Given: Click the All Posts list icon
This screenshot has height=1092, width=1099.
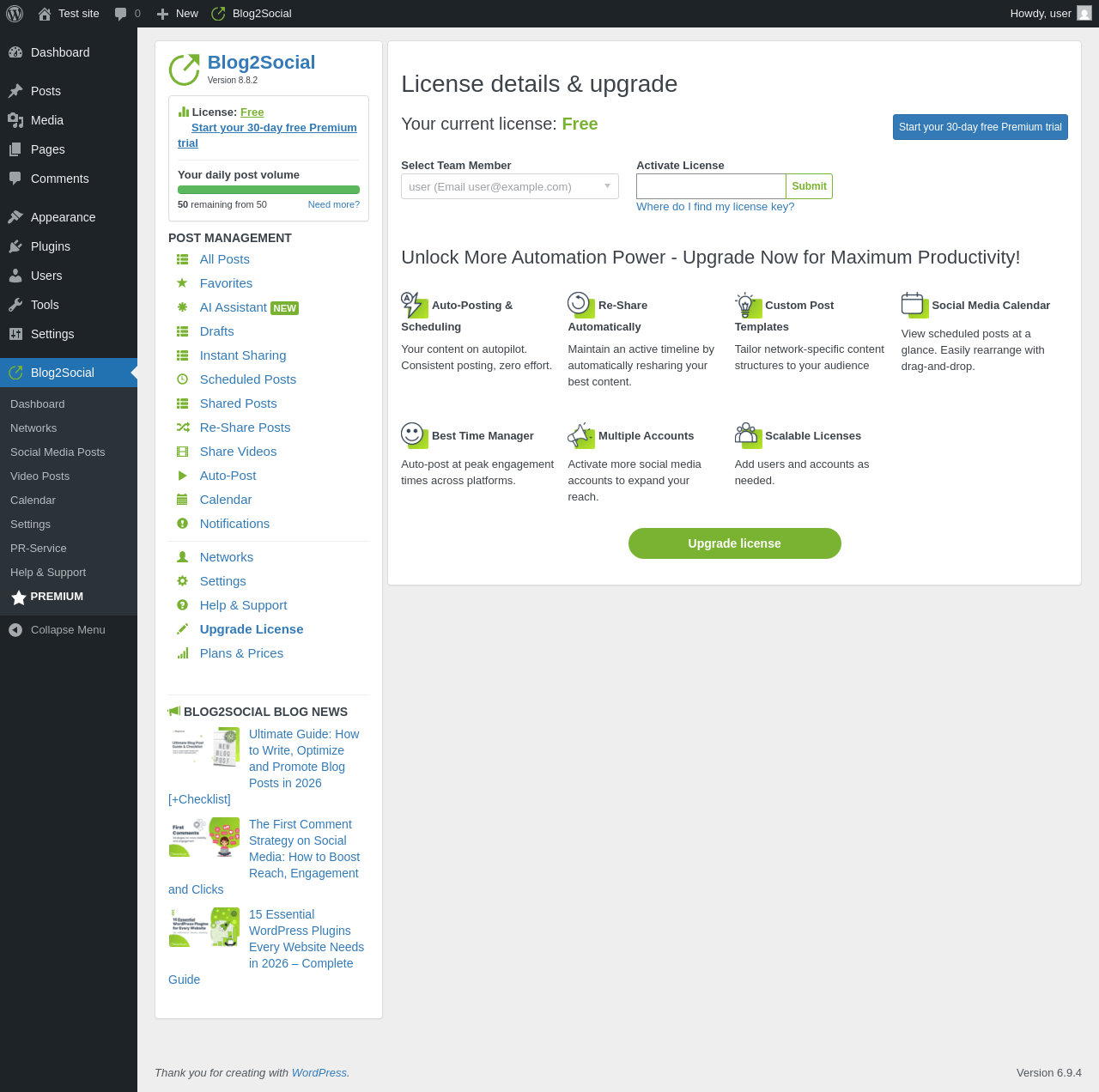Looking at the screenshot, I should click(182, 259).
